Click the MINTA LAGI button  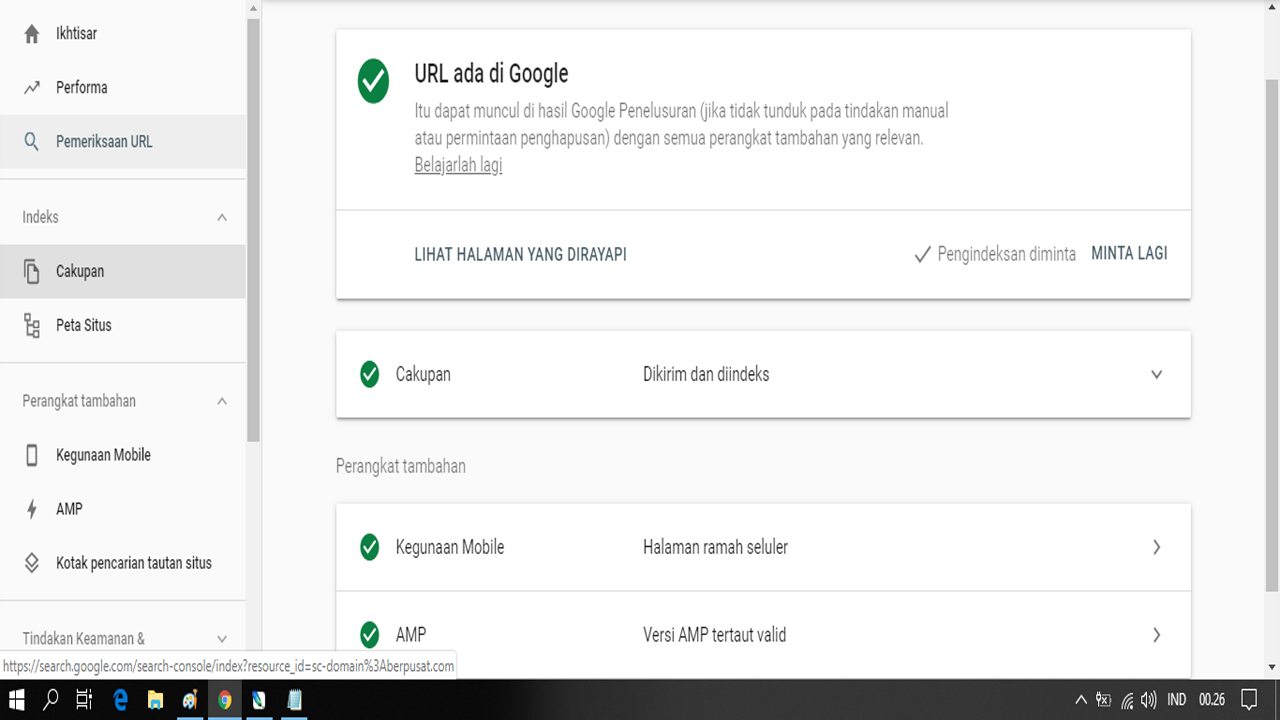coord(1128,253)
